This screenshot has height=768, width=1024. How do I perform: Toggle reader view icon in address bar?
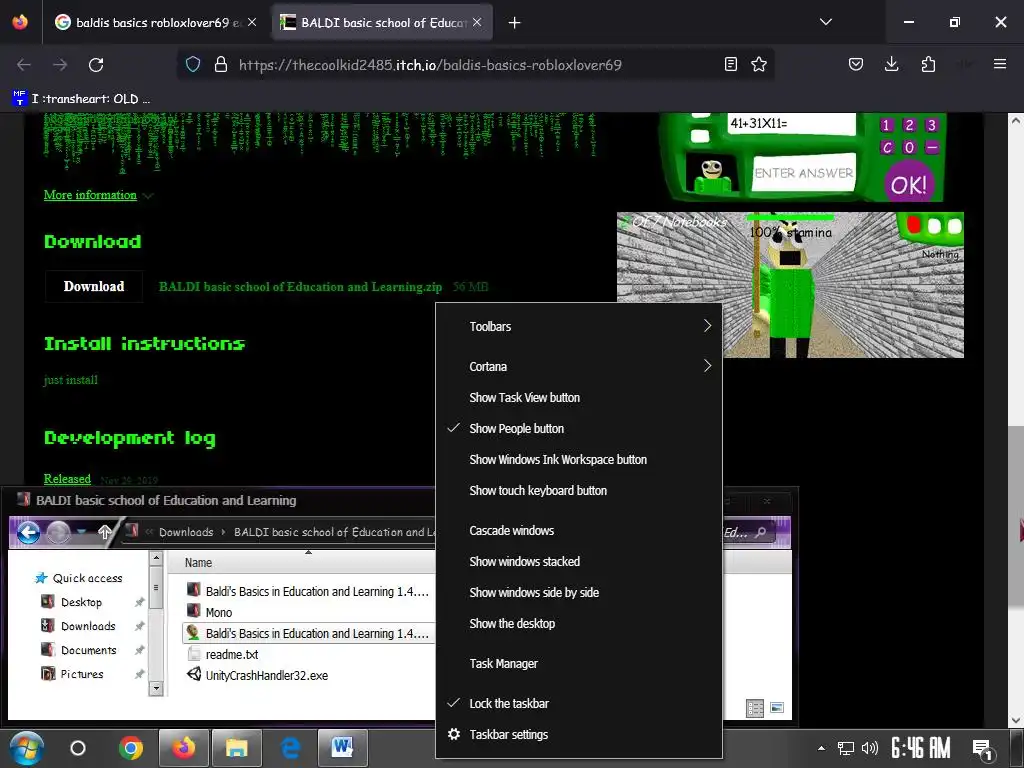[x=731, y=64]
